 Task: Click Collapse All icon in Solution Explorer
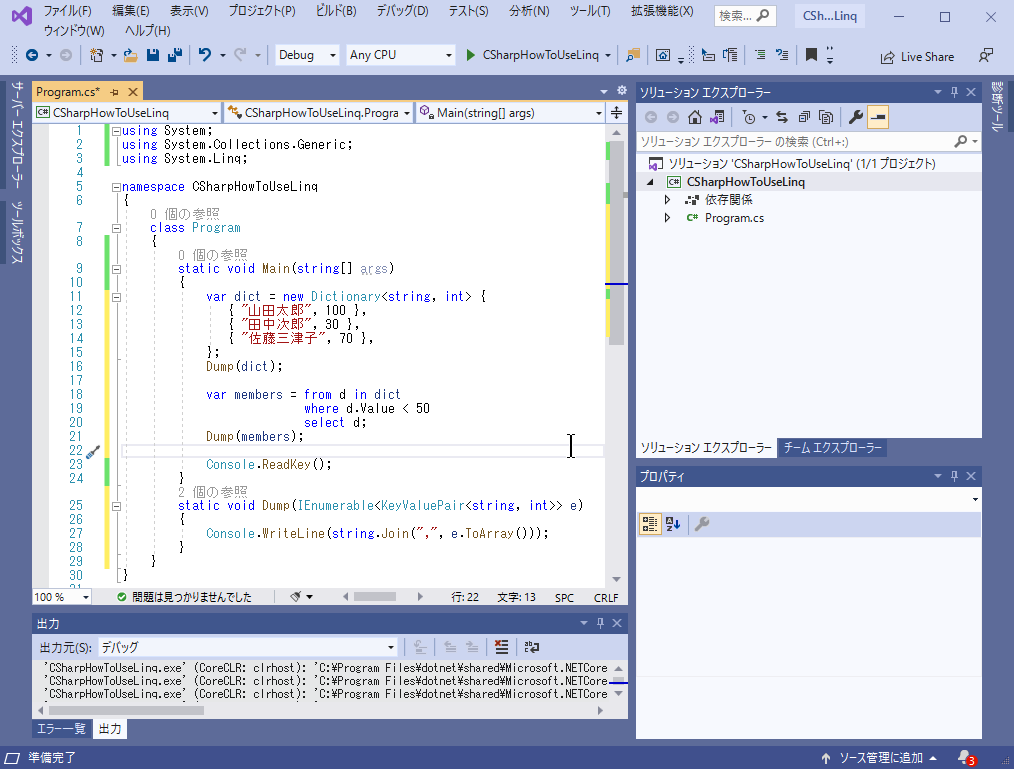[x=804, y=117]
